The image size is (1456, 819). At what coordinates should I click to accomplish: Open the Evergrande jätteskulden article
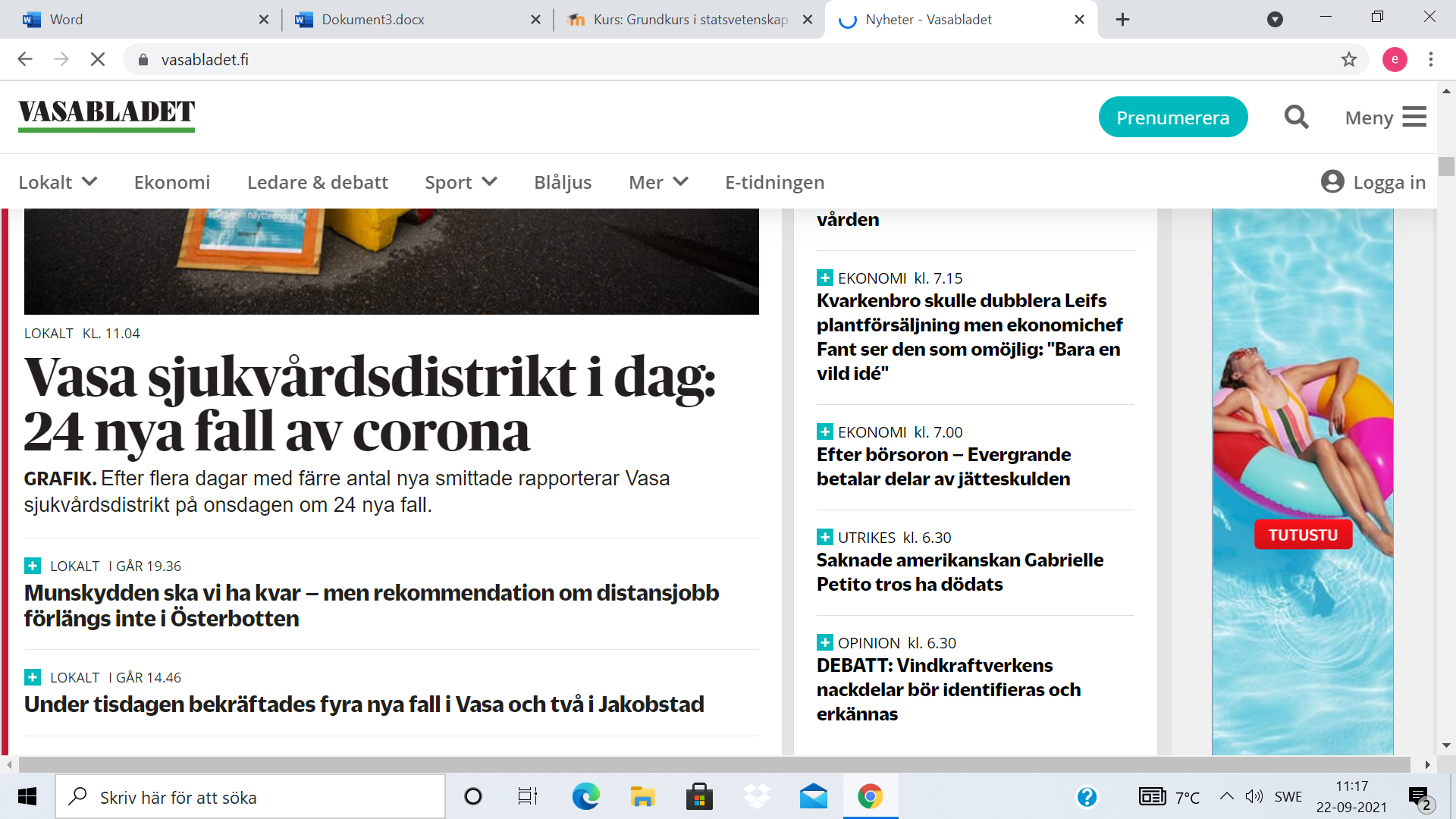coord(944,466)
